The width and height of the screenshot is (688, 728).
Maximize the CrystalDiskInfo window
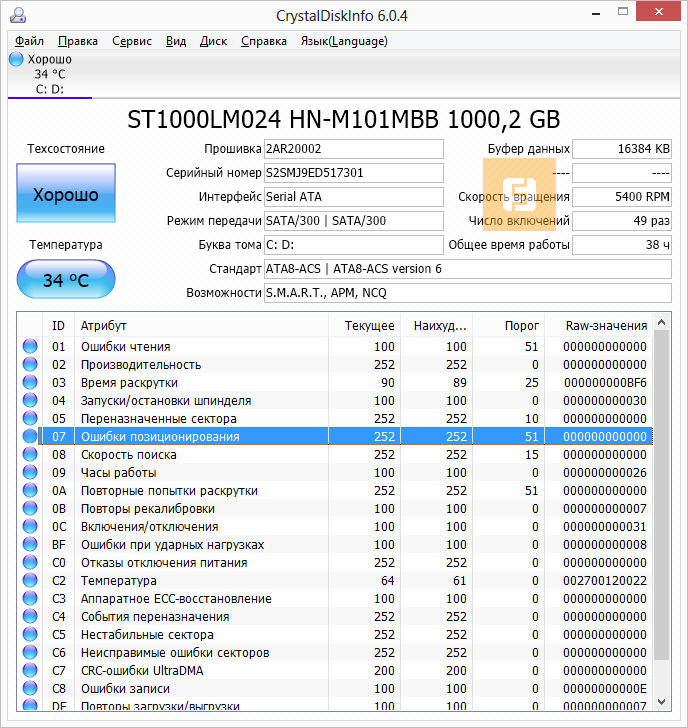(x=623, y=12)
